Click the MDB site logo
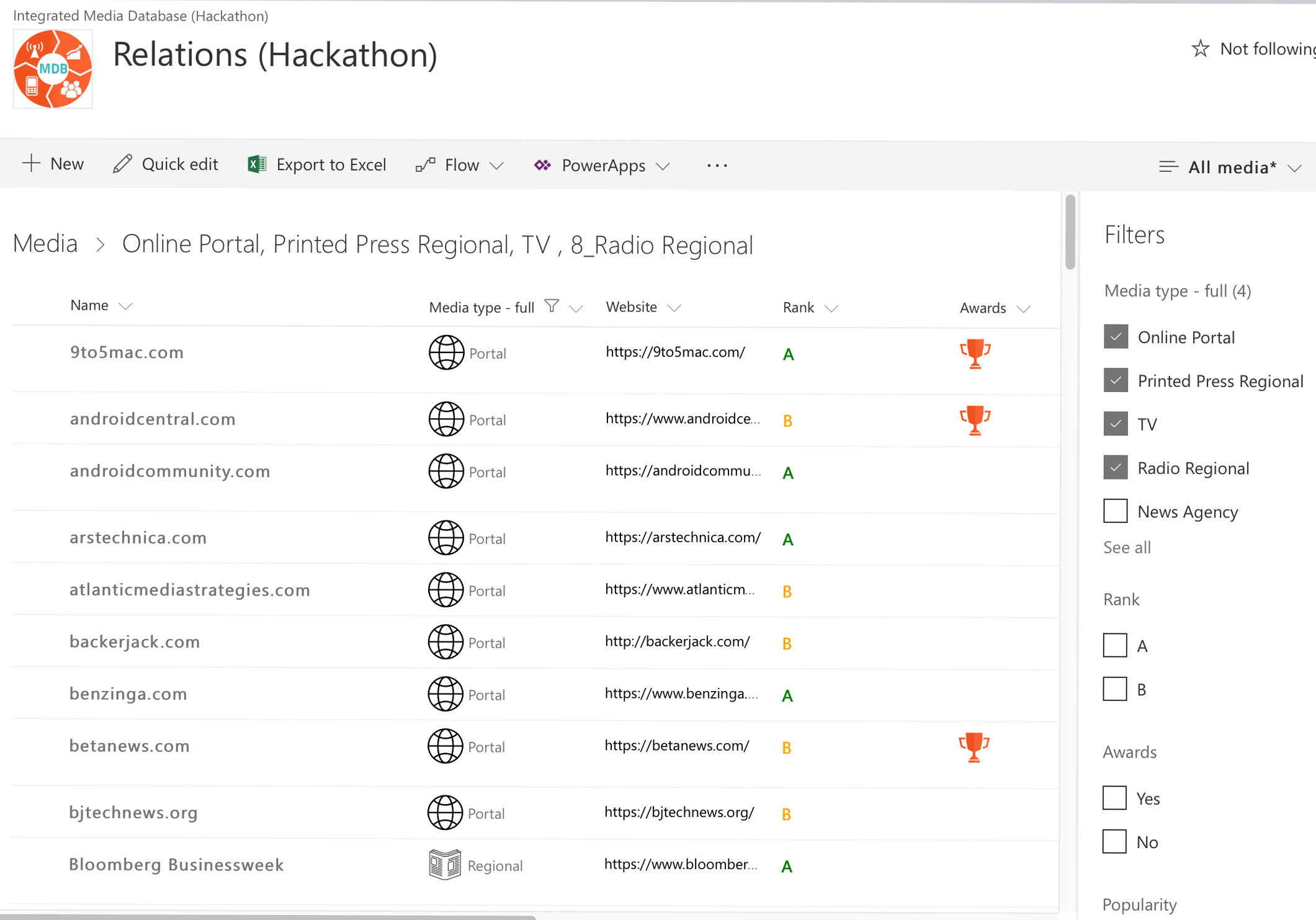Screen dimensions: 1316x920 pos(53,69)
